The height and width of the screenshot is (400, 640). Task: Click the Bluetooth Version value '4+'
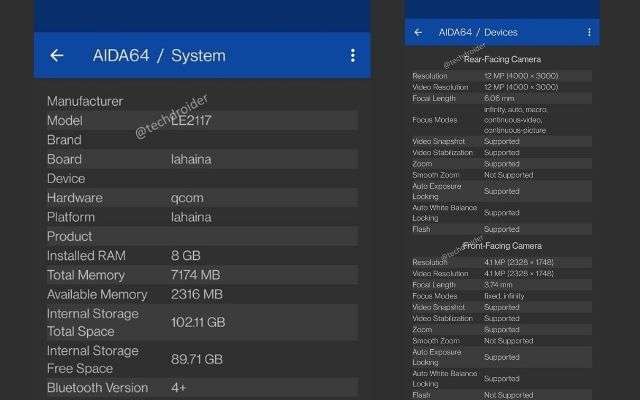click(179, 387)
